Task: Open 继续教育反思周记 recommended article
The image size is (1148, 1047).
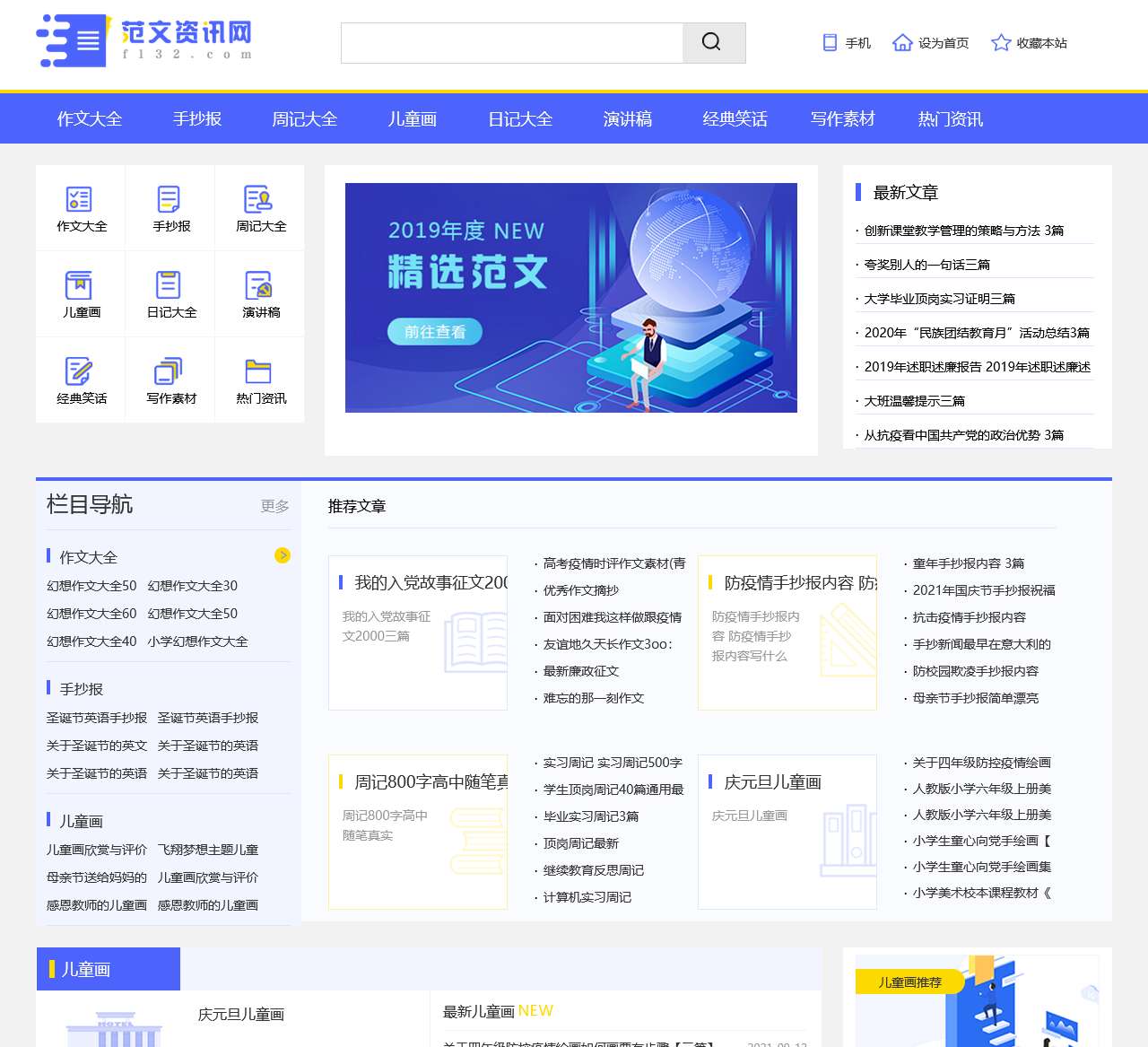Action: coord(594,870)
